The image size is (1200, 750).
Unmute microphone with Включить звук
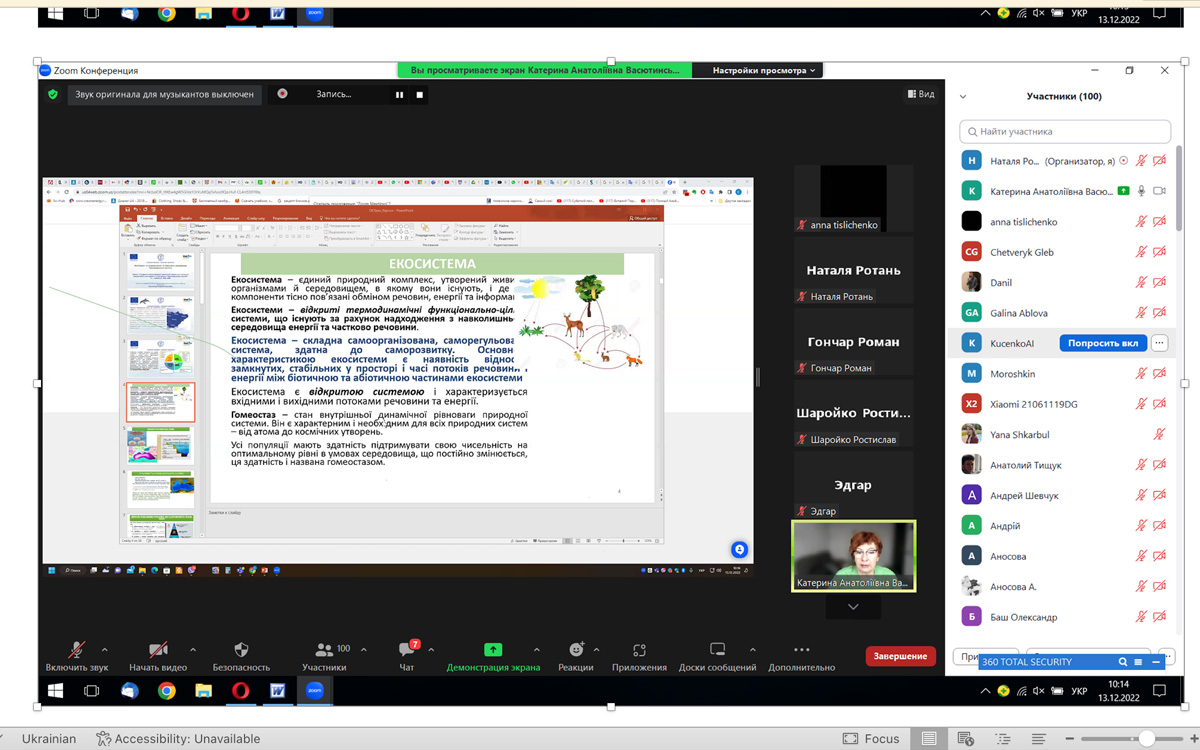tap(76, 650)
